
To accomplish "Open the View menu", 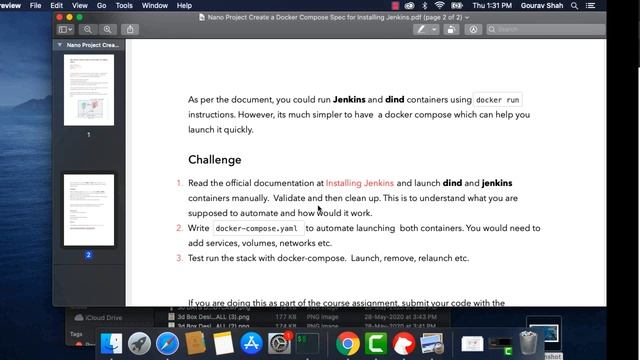I will coord(80,6).
